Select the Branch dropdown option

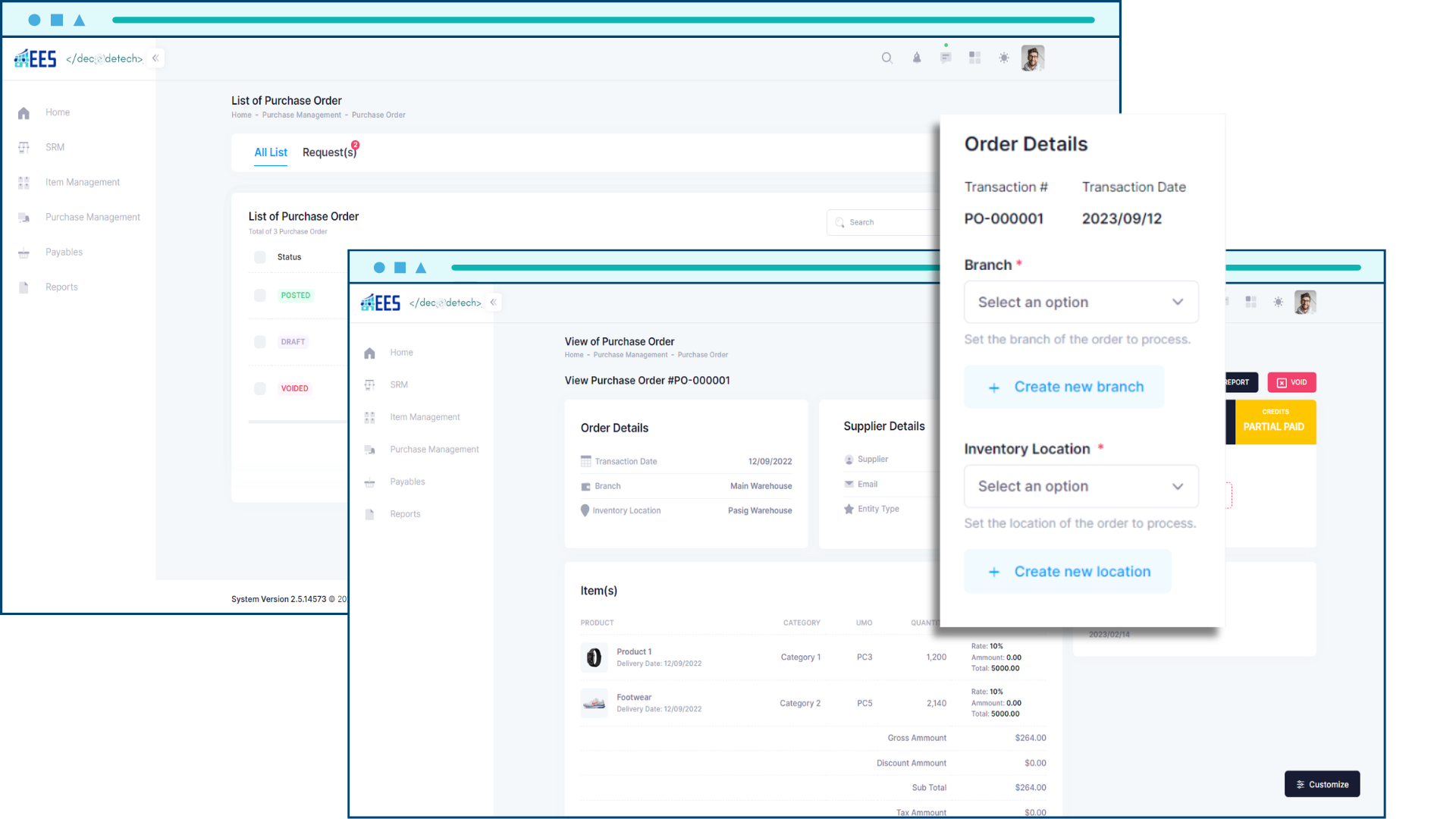[1080, 302]
